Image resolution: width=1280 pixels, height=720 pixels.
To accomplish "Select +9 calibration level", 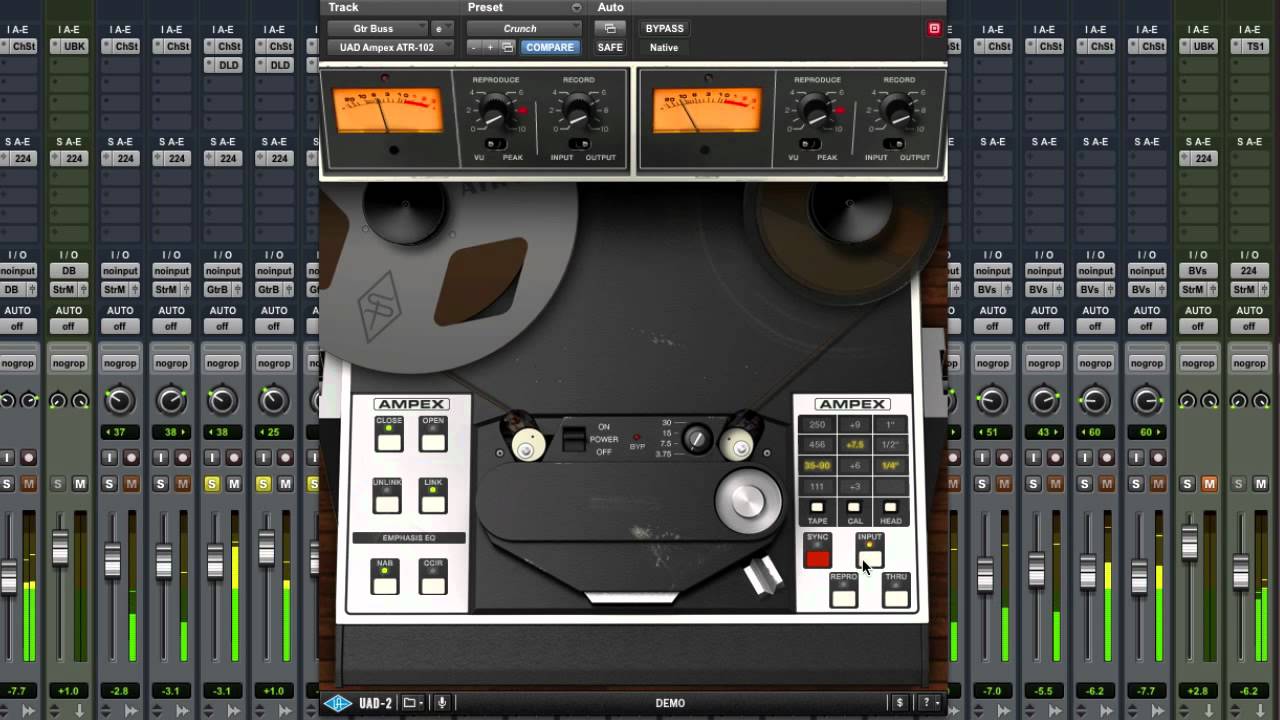I will [x=854, y=424].
